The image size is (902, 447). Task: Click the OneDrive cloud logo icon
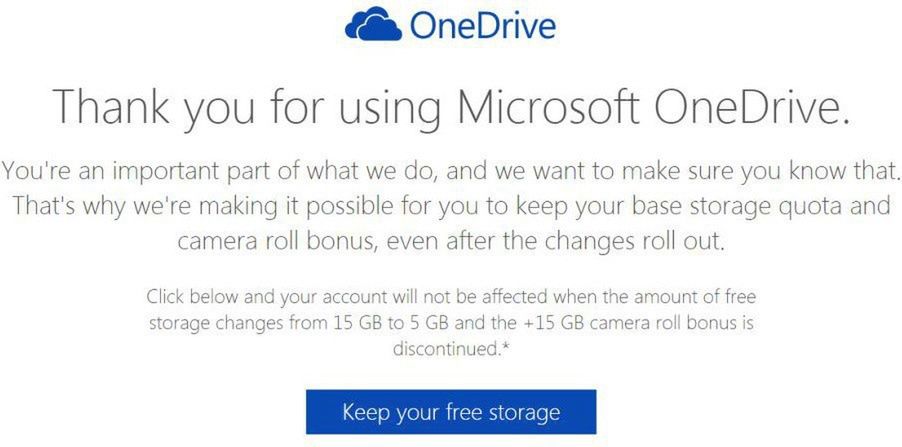373,27
